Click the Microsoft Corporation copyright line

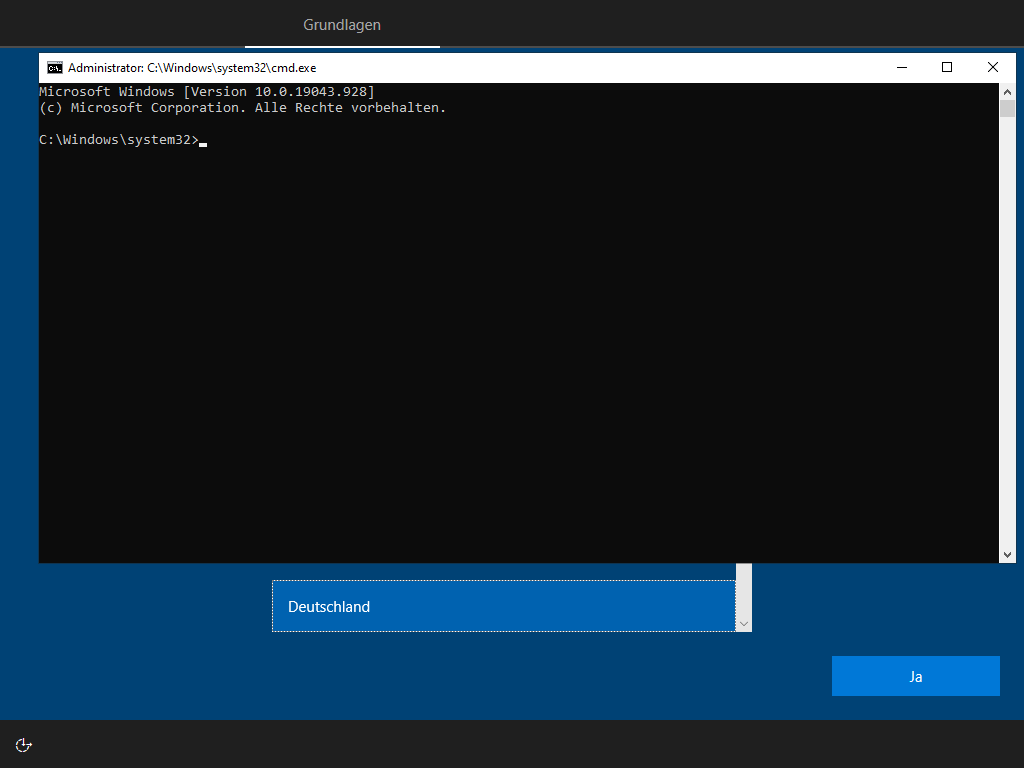pyautogui.click(x=242, y=108)
